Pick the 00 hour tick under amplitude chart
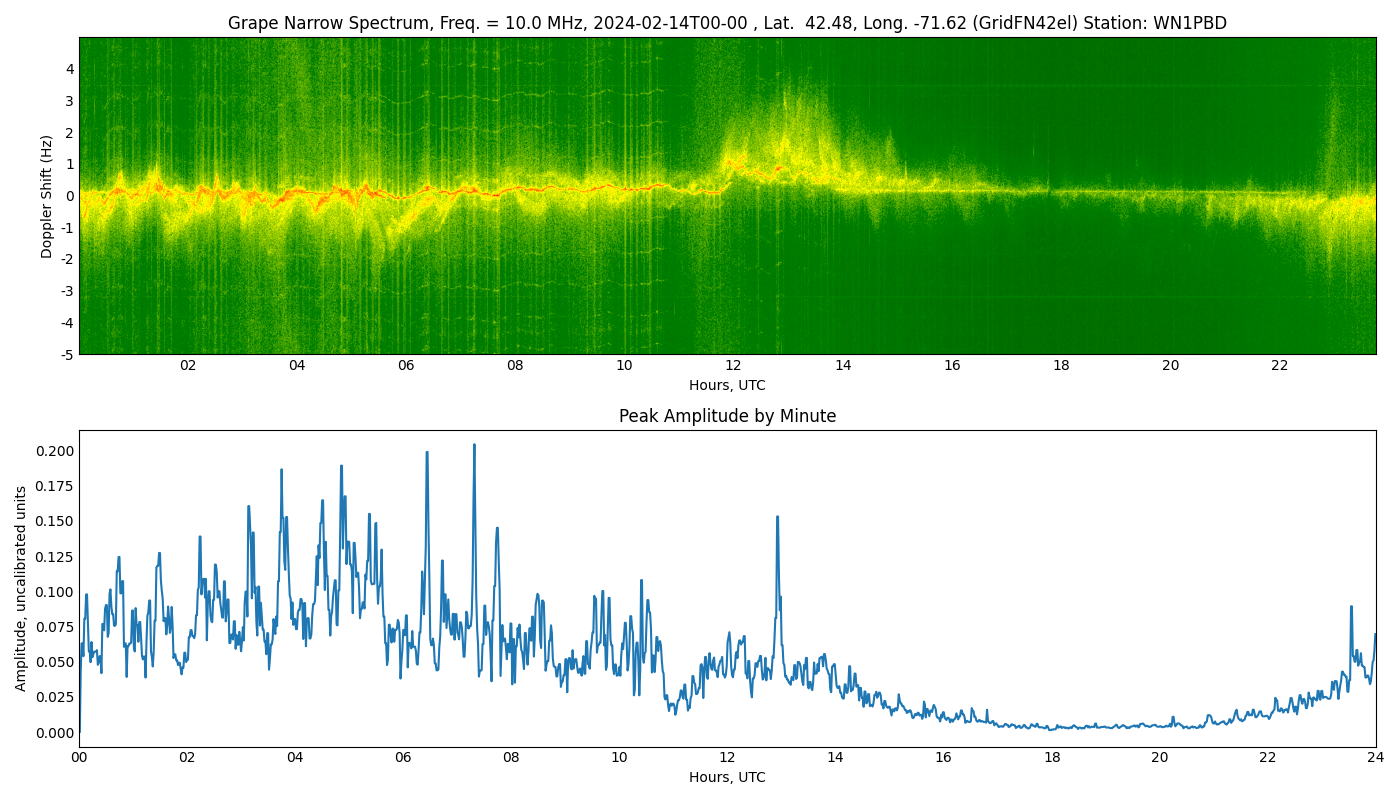 pos(79,758)
